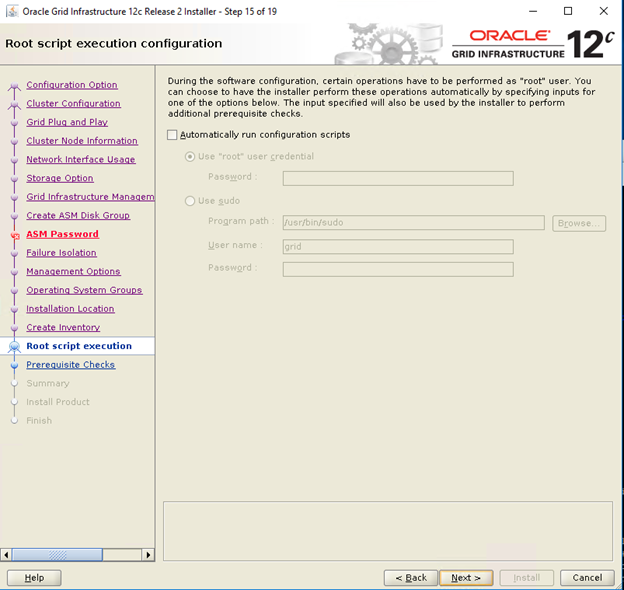This screenshot has height=590, width=624.
Task: Go to Failure Isolation step
Action: [61, 253]
